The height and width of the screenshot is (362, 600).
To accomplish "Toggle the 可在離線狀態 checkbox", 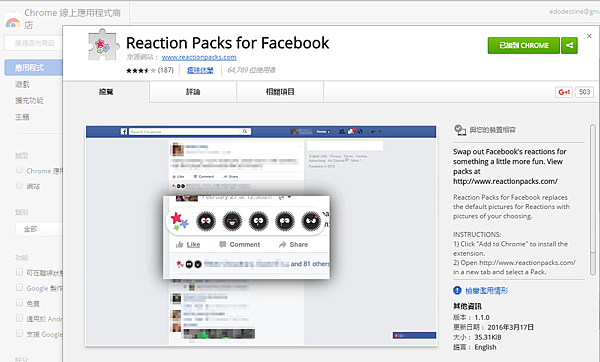I will [19, 272].
